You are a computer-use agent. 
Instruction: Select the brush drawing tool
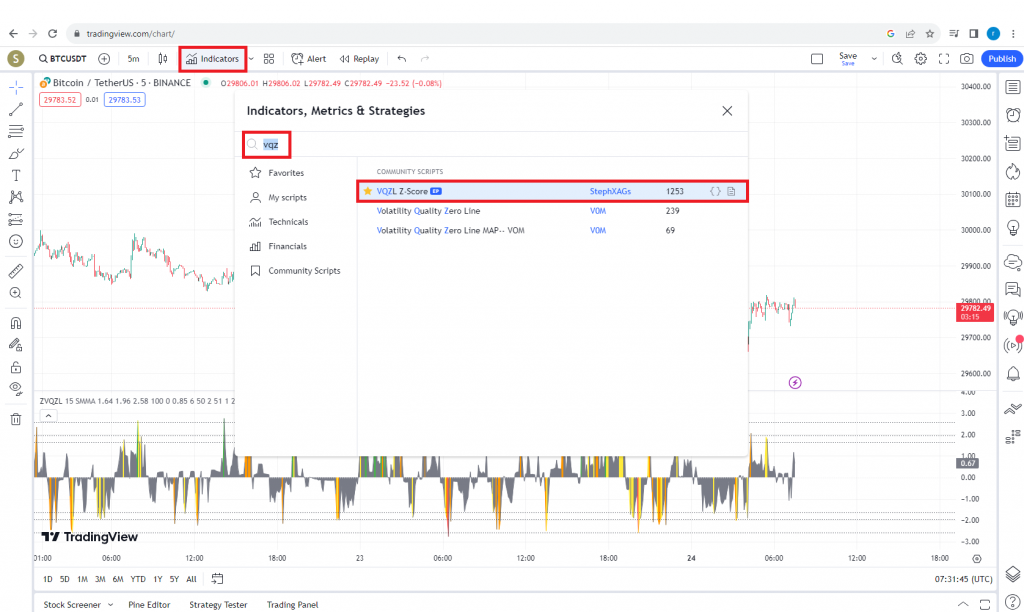16,153
